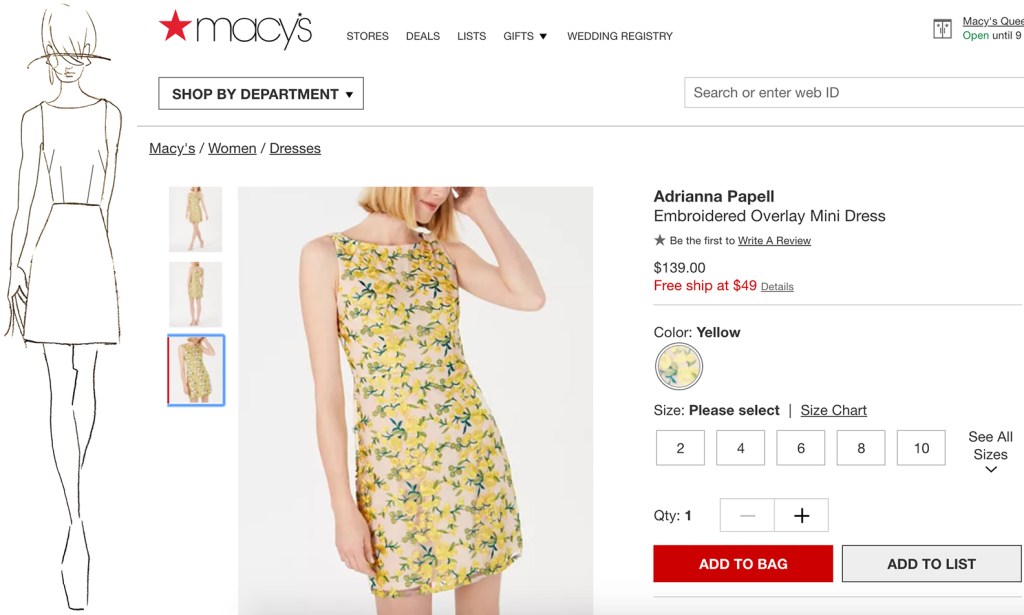Decrease quantity with the minus button
This screenshot has height=615, width=1024.
pyautogui.click(x=747, y=516)
